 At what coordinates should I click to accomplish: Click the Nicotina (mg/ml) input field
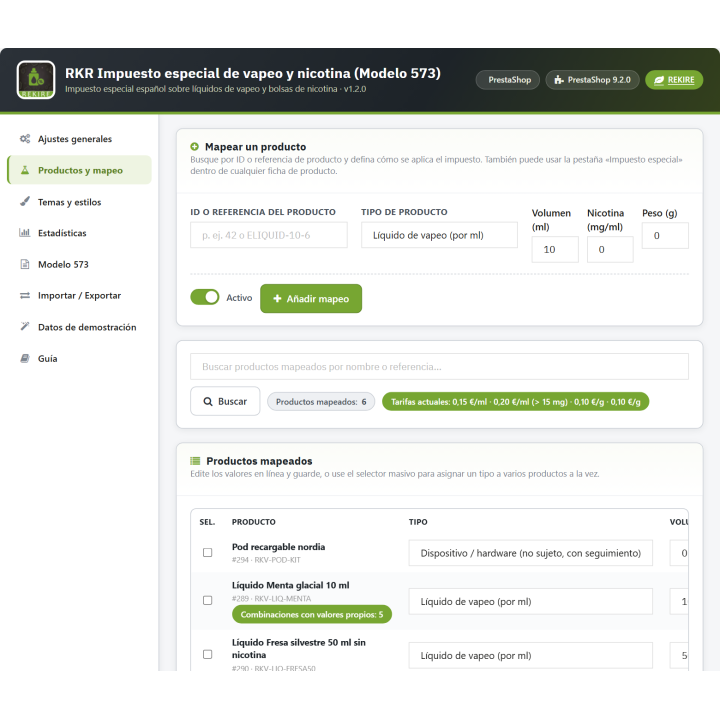point(610,249)
